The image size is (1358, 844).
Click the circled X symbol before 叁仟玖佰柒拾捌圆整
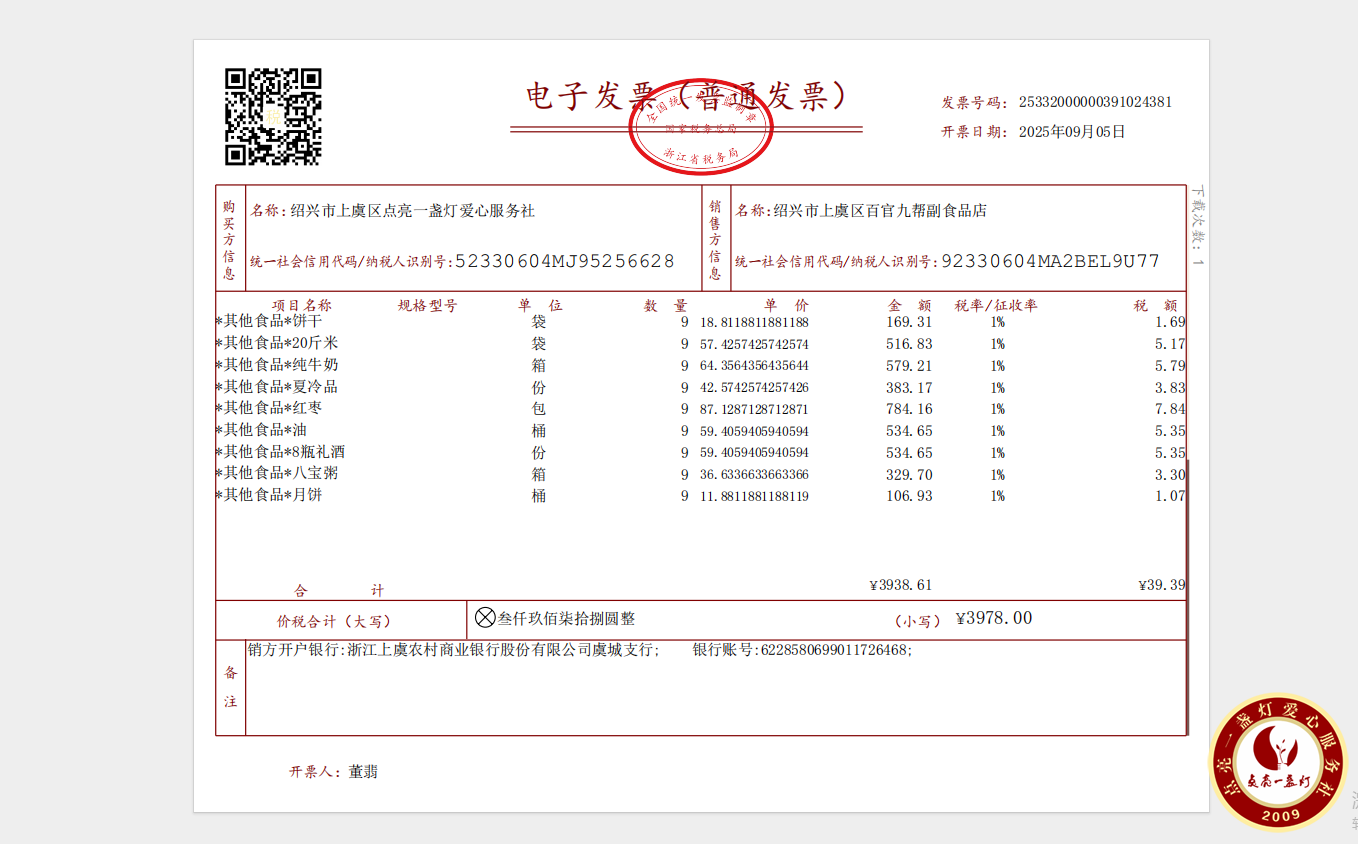(485, 618)
